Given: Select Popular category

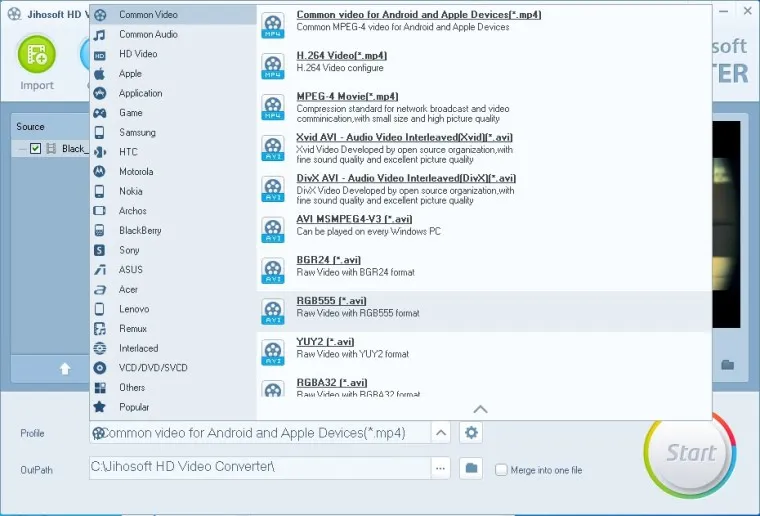Looking at the screenshot, I should (174, 407).
